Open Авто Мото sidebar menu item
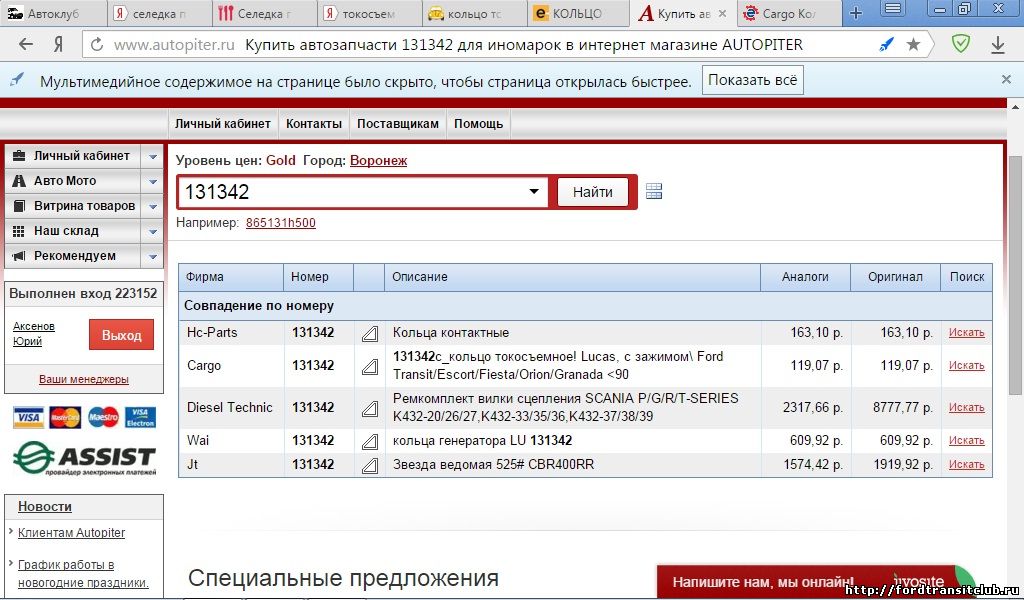This screenshot has width=1024, height=600. pos(72,182)
